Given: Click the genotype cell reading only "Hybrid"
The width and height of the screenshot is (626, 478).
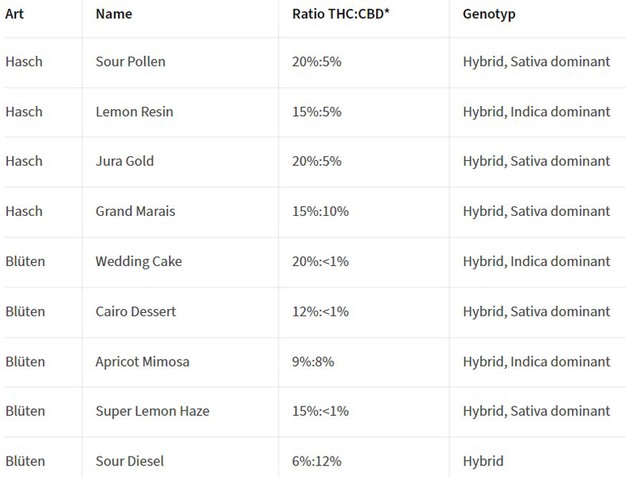Looking at the screenshot, I should point(483,462).
